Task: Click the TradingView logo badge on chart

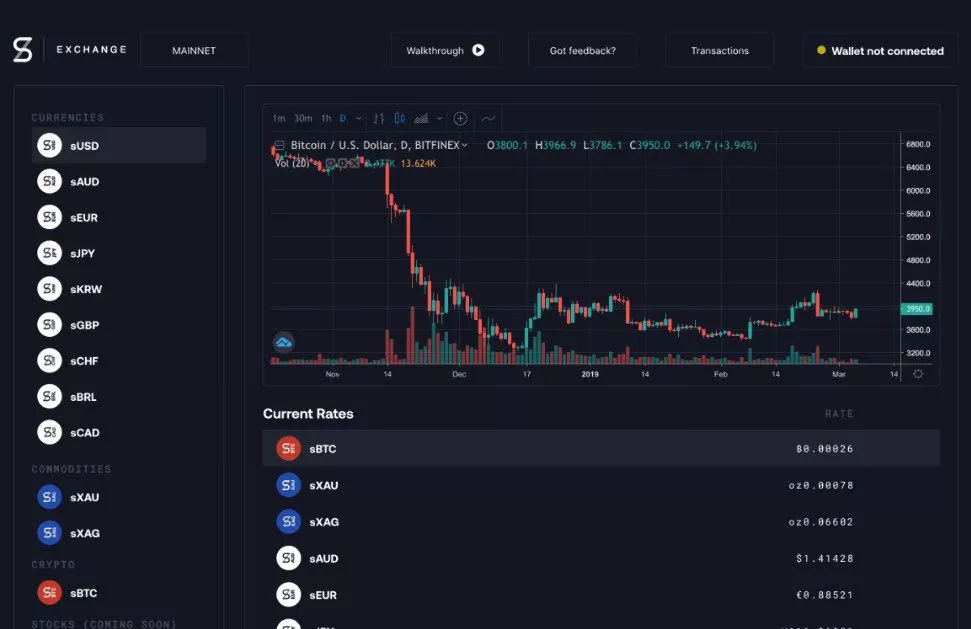Action: click(x=284, y=343)
